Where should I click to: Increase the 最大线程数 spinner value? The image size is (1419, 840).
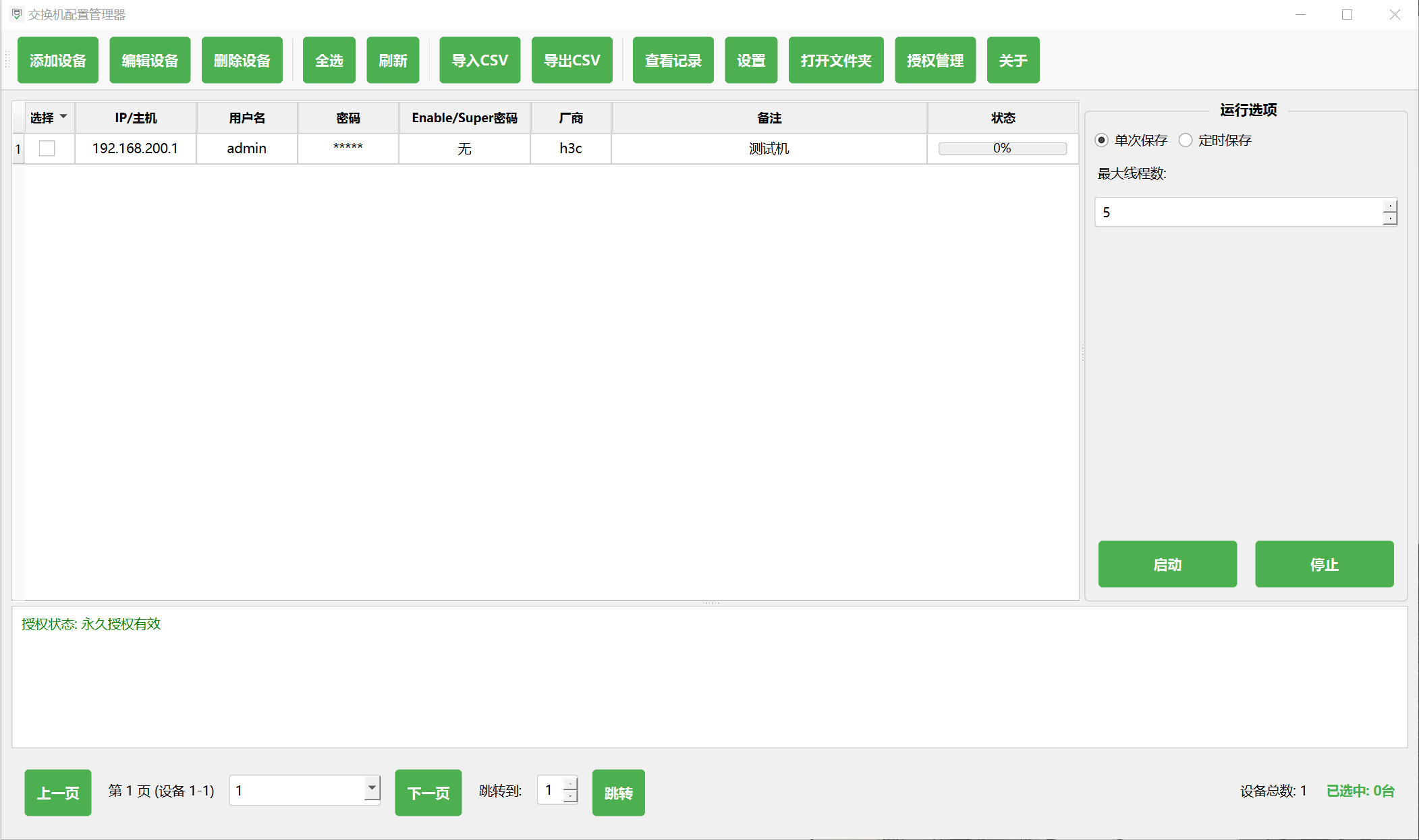[x=1390, y=206]
